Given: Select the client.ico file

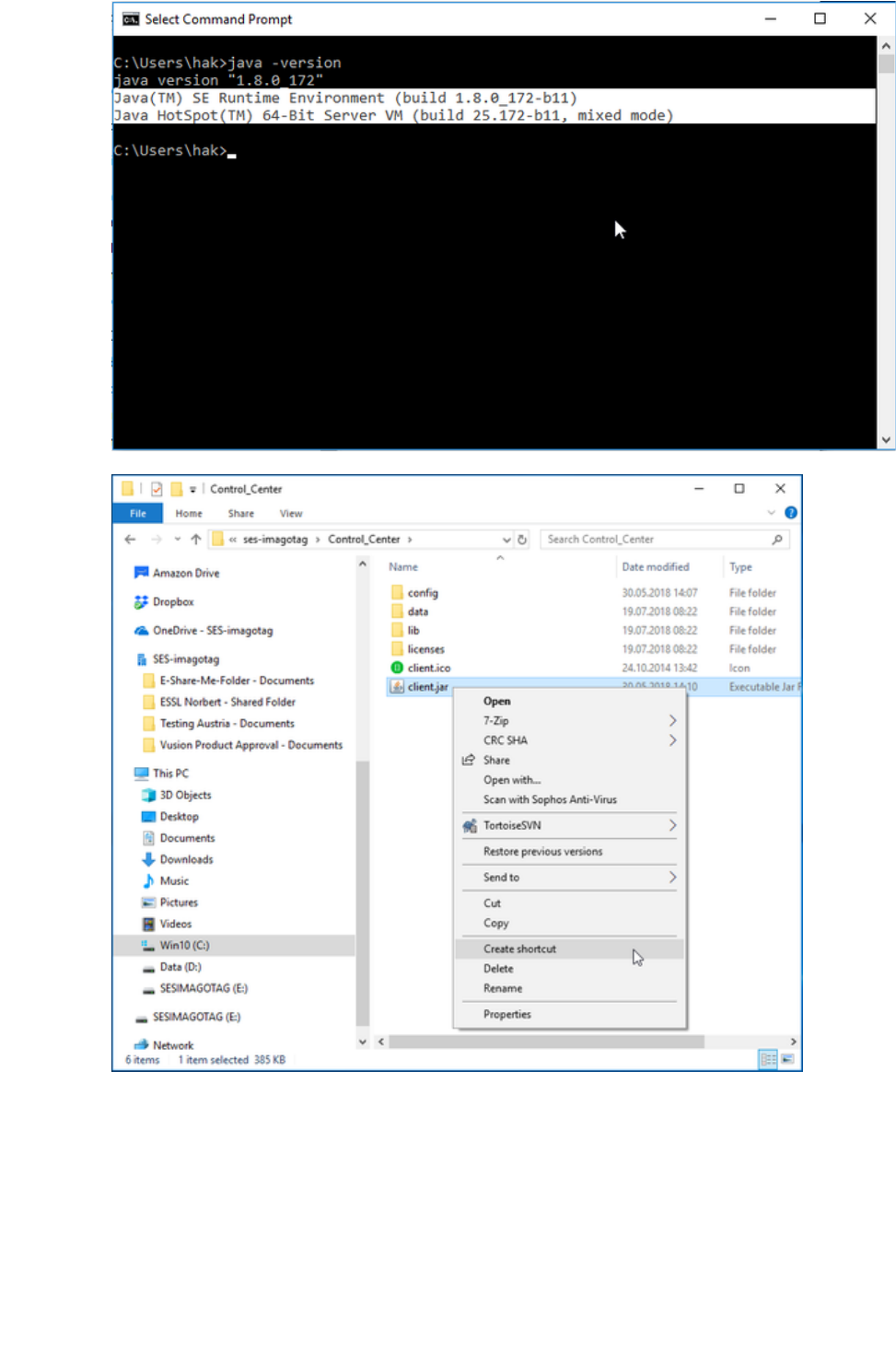Looking at the screenshot, I should pos(420,668).
